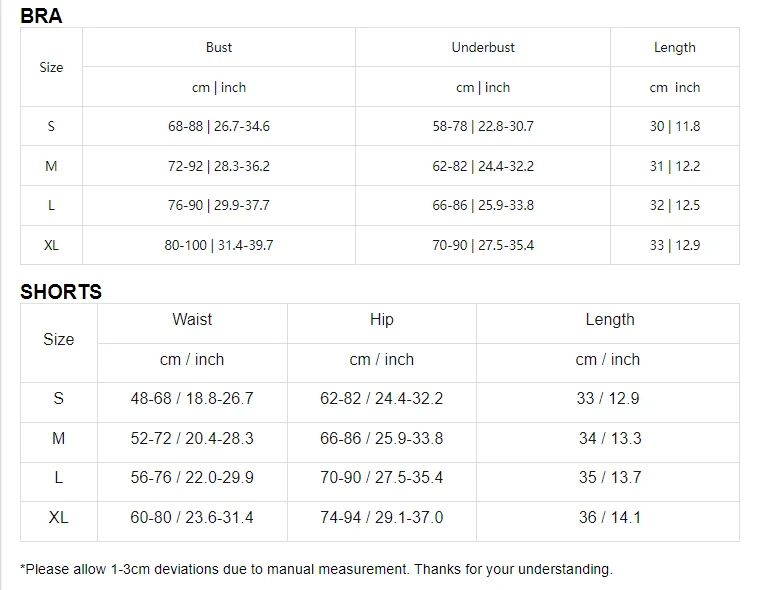Screen dimensions: 760x590
Task: Click waist value 60-80 / 23.6-31.4
Action: [x=192, y=517]
